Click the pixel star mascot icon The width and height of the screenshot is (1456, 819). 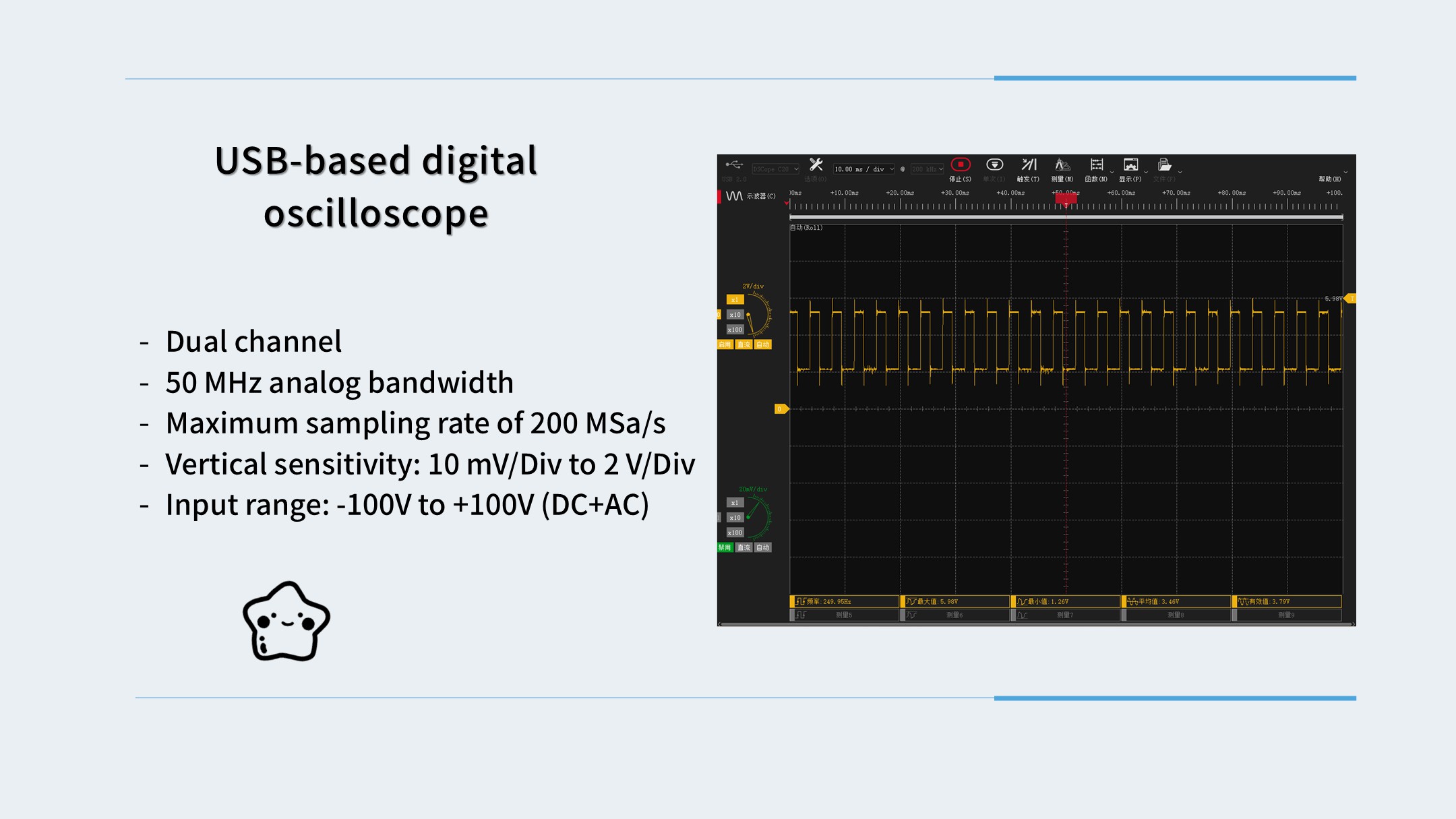click(x=286, y=621)
